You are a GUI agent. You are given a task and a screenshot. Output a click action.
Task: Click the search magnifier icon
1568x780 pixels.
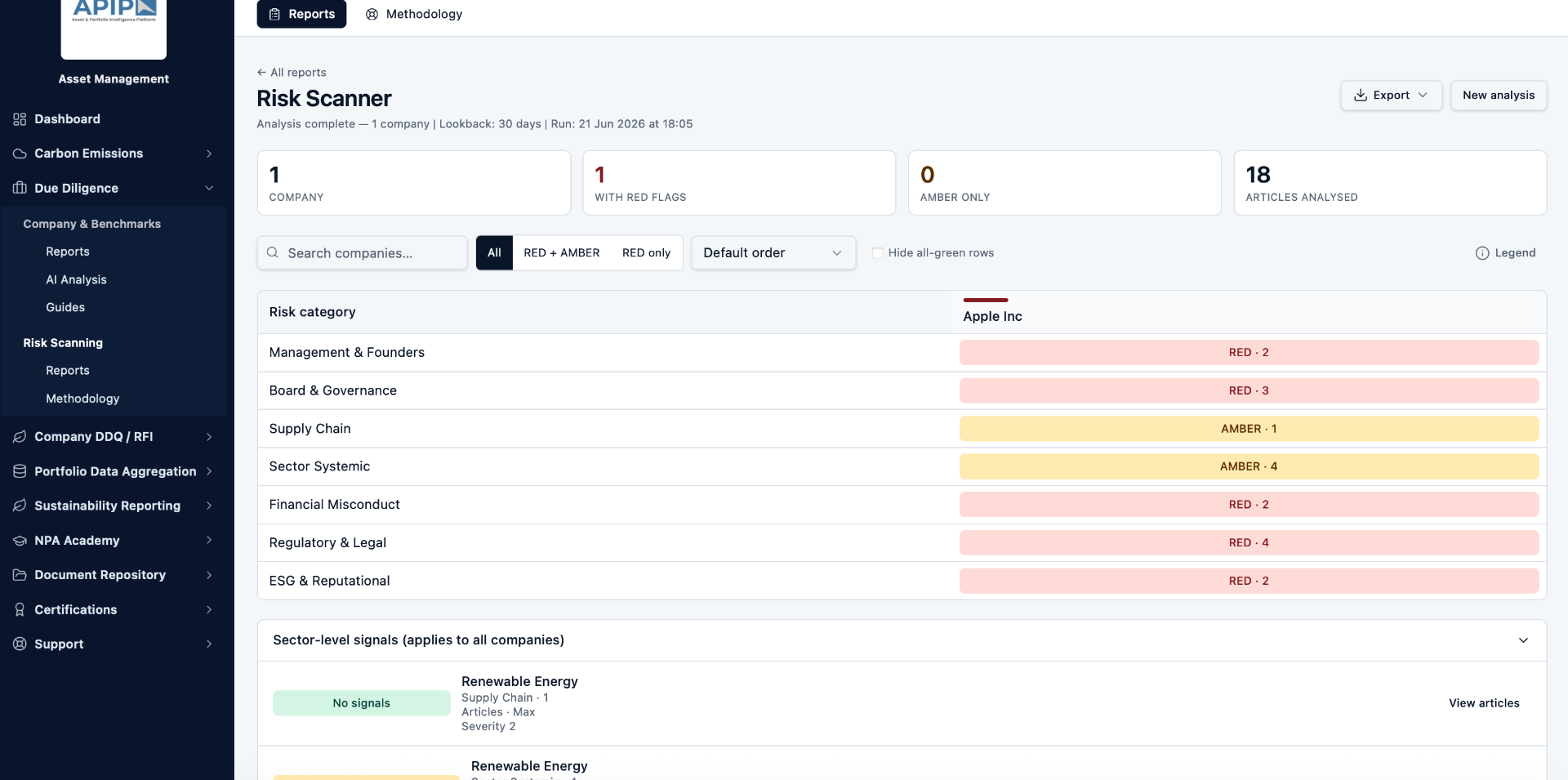pos(273,253)
